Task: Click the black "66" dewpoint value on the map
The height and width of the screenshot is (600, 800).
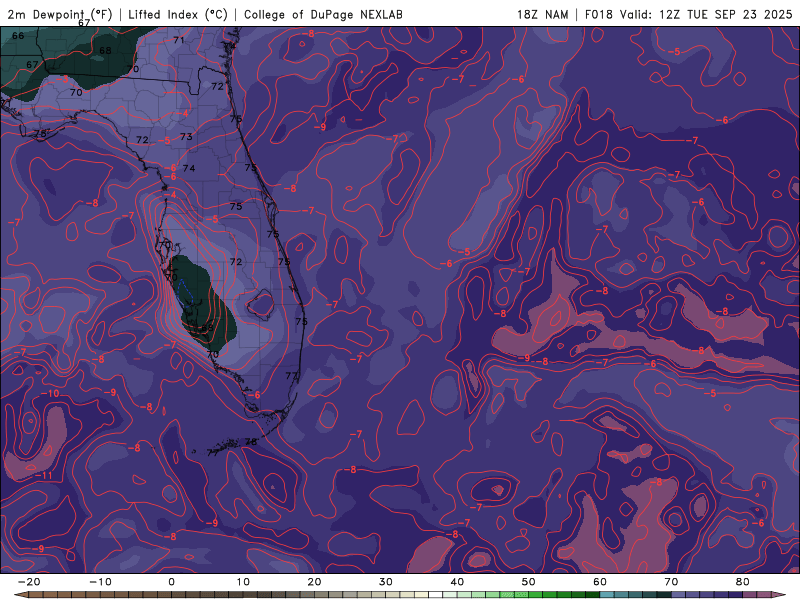Action: tap(18, 36)
